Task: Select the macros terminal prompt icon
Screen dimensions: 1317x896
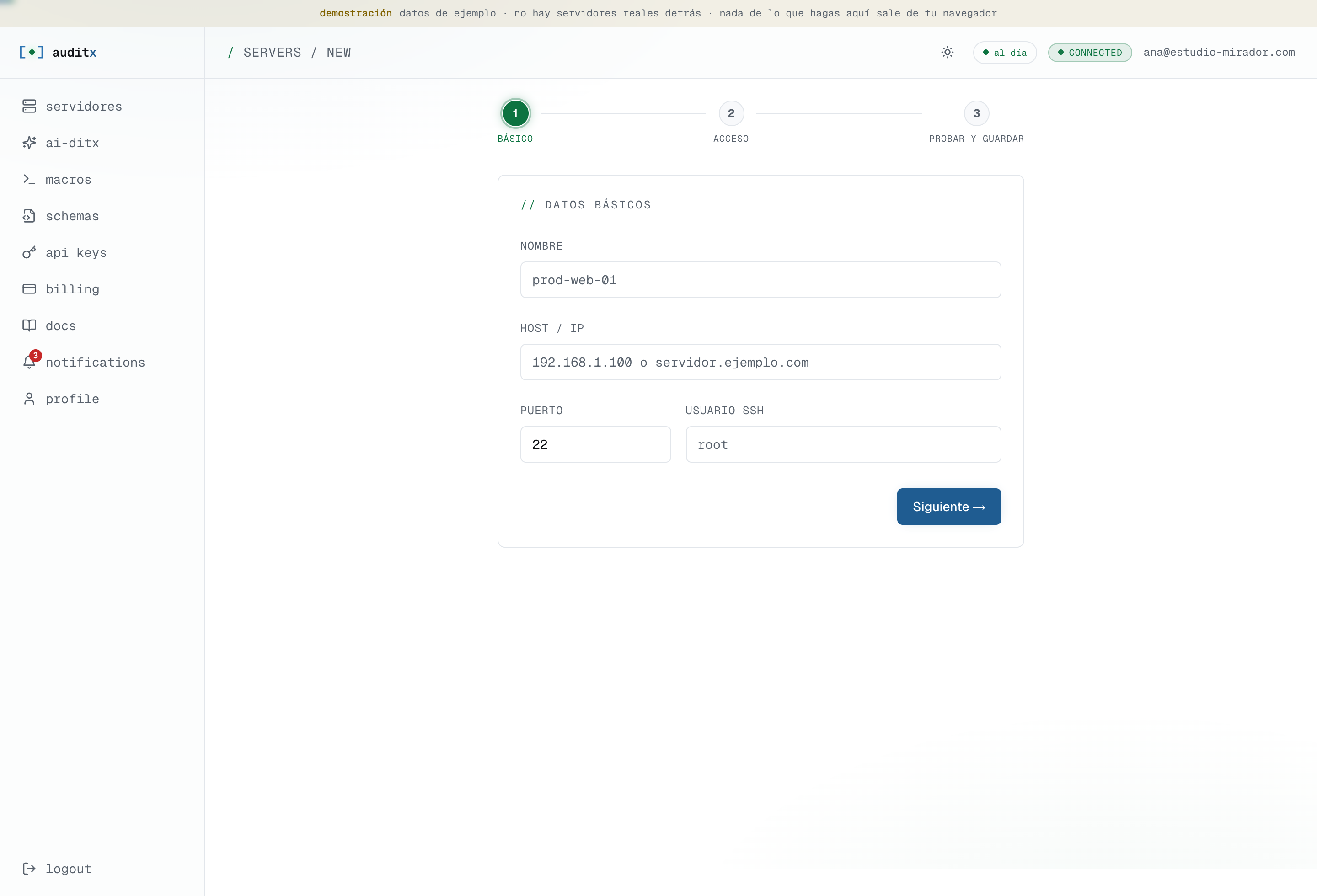Action: (29, 179)
